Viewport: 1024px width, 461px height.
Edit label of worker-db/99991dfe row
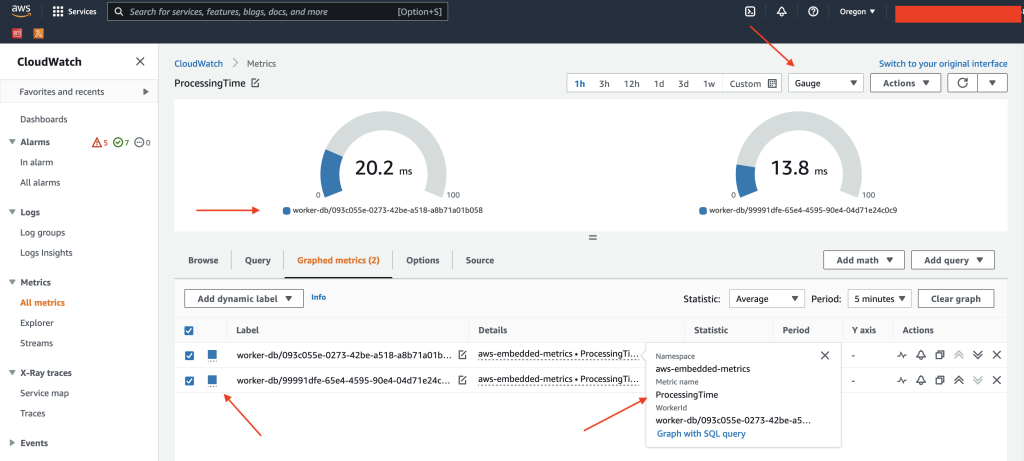[462, 379]
